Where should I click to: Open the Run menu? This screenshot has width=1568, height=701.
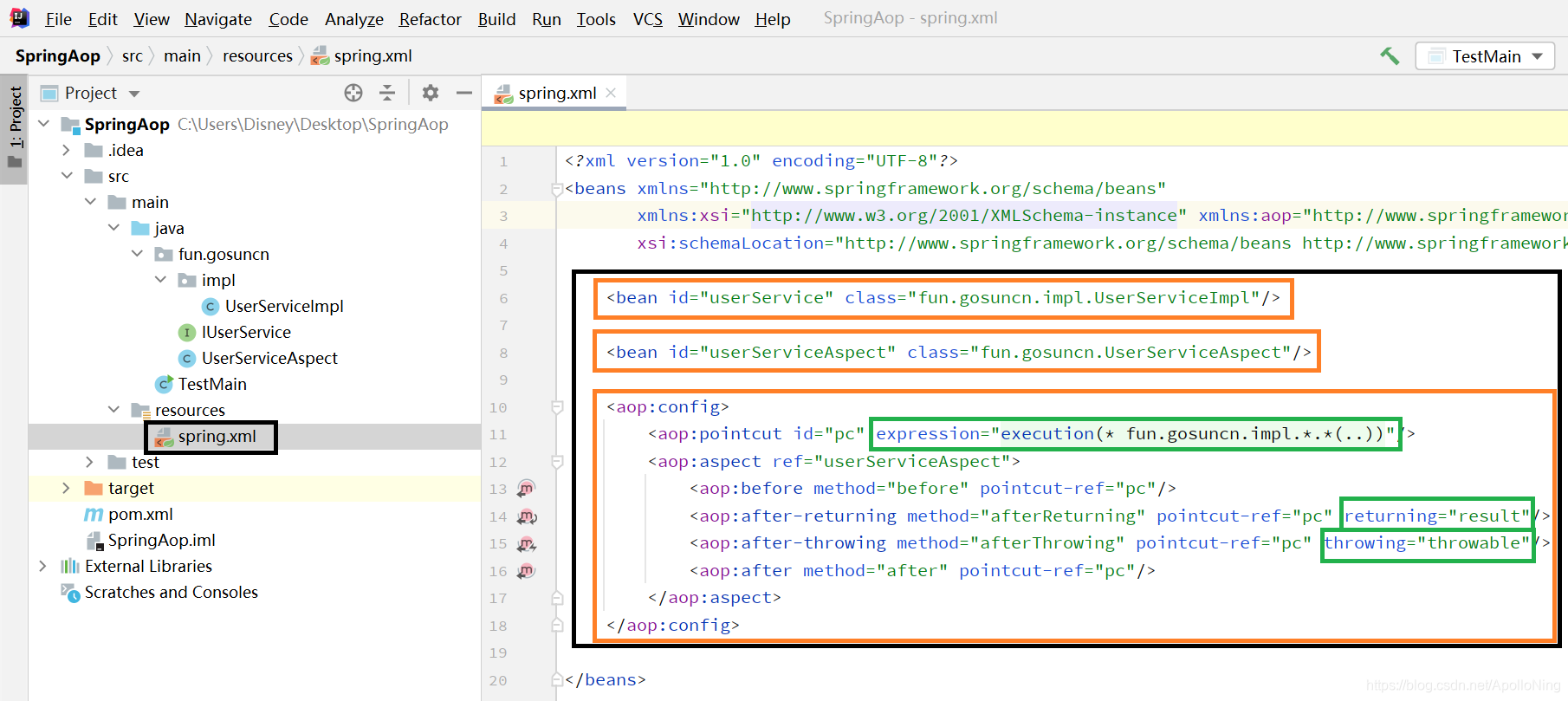coord(547,19)
